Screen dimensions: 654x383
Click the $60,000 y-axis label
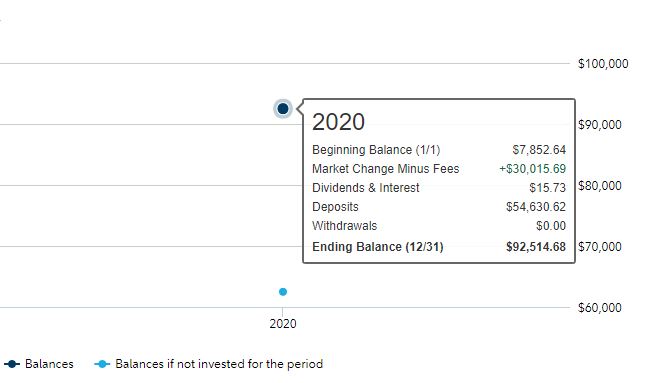click(600, 307)
